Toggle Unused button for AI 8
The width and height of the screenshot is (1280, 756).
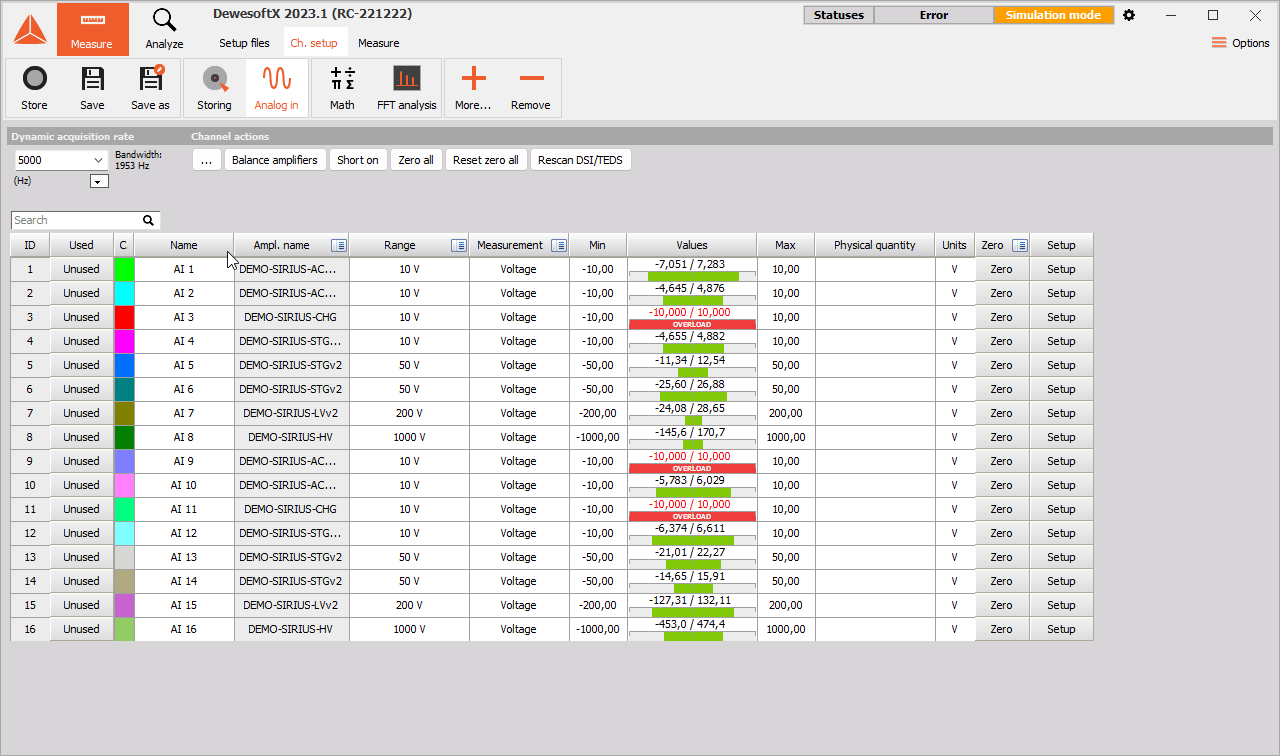[82, 437]
